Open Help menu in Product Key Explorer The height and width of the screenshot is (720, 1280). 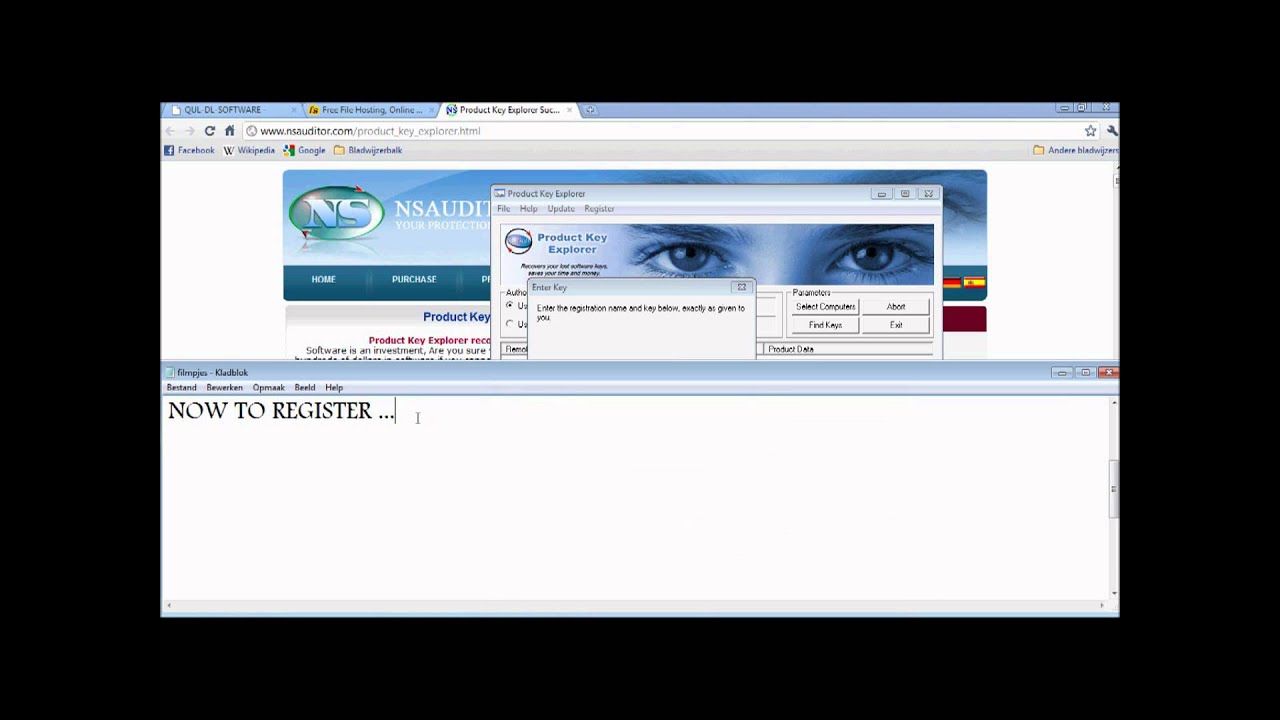pos(528,209)
